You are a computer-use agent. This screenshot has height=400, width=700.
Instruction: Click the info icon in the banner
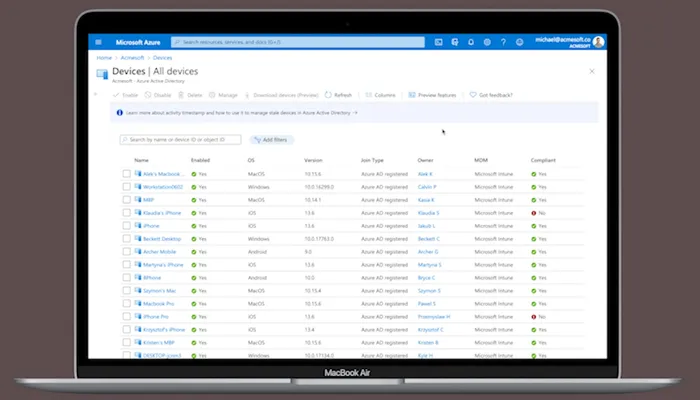point(120,112)
